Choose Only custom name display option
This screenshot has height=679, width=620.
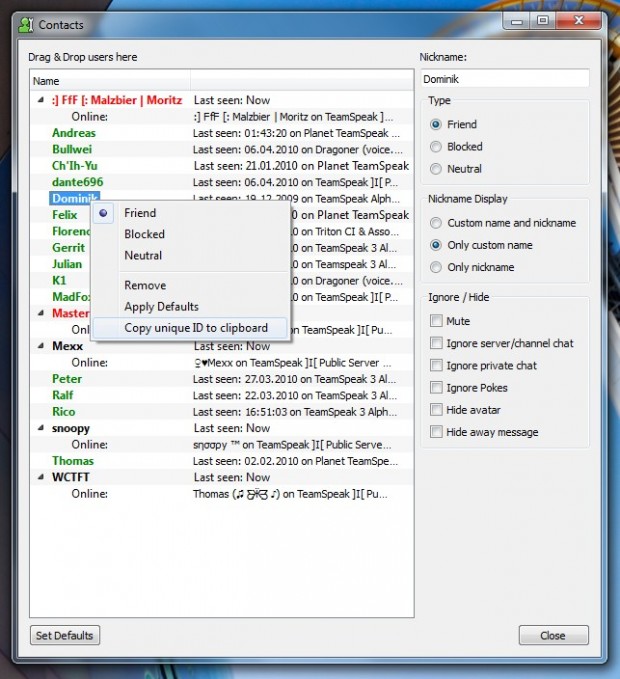[436, 245]
